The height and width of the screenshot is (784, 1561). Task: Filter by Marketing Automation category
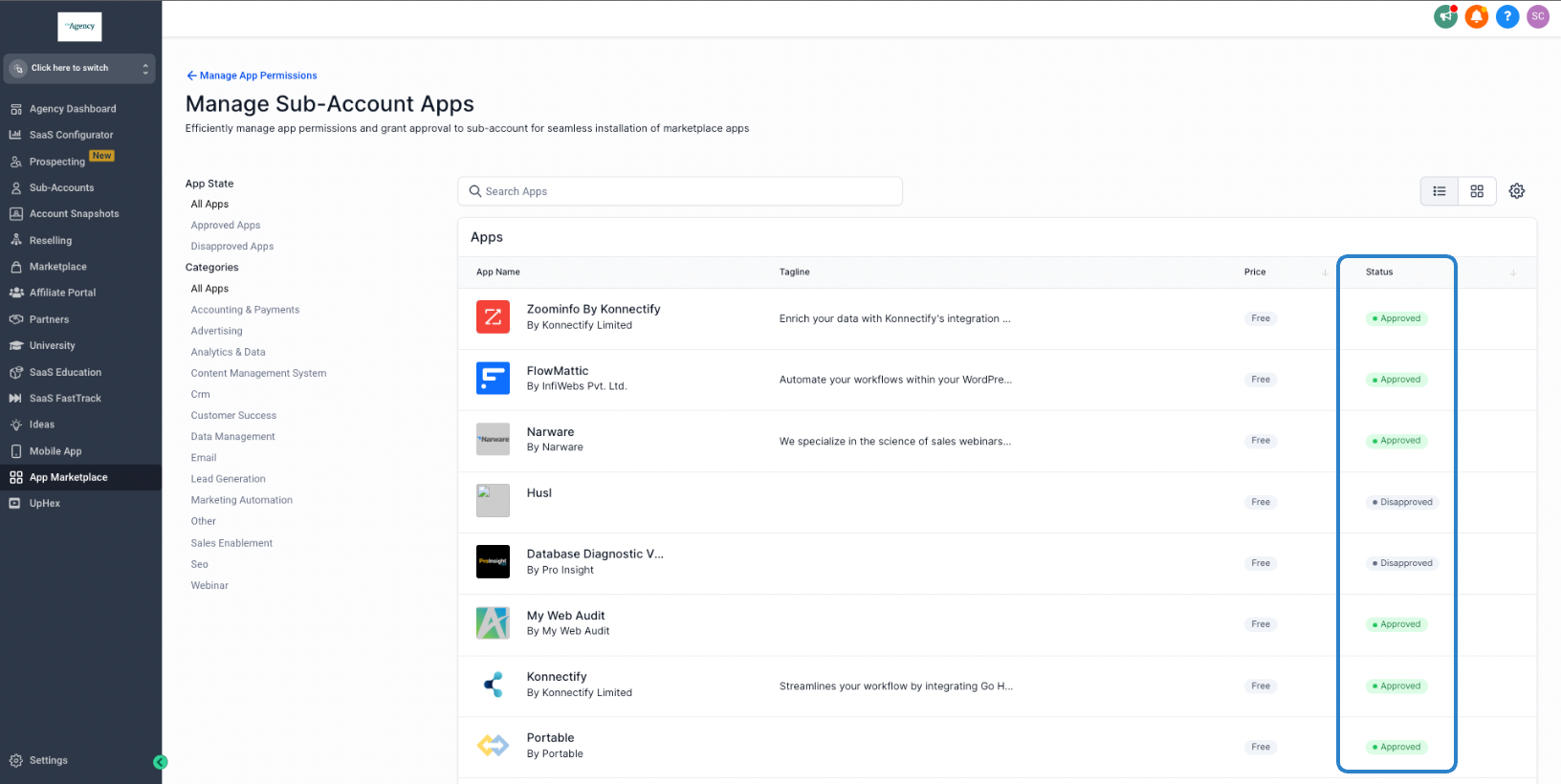[242, 500]
